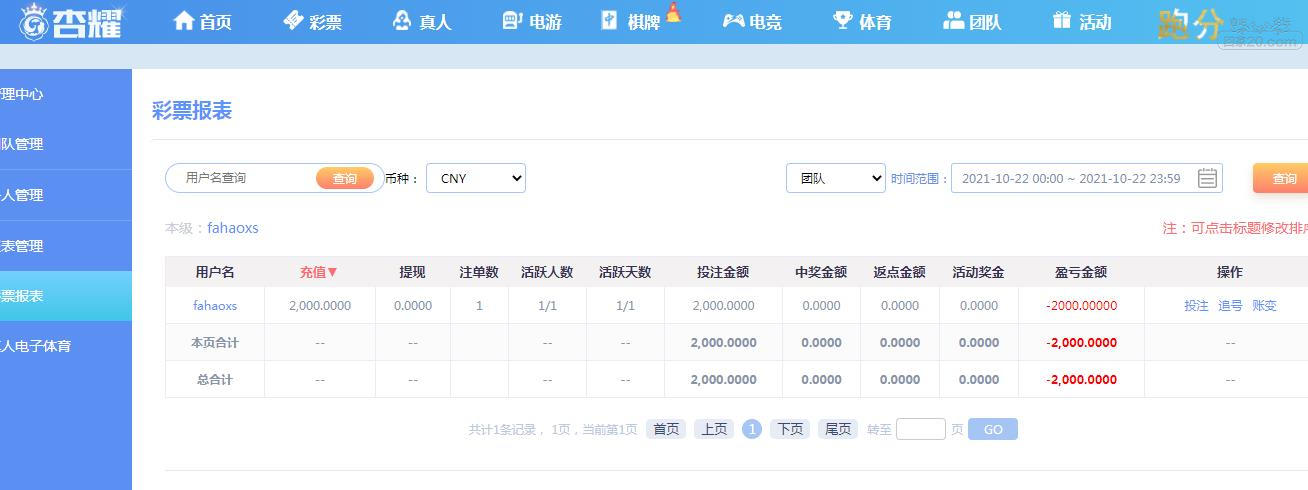Click the fahaoxs link next to 本级
The width and height of the screenshot is (1308, 490).
[x=233, y=228]
